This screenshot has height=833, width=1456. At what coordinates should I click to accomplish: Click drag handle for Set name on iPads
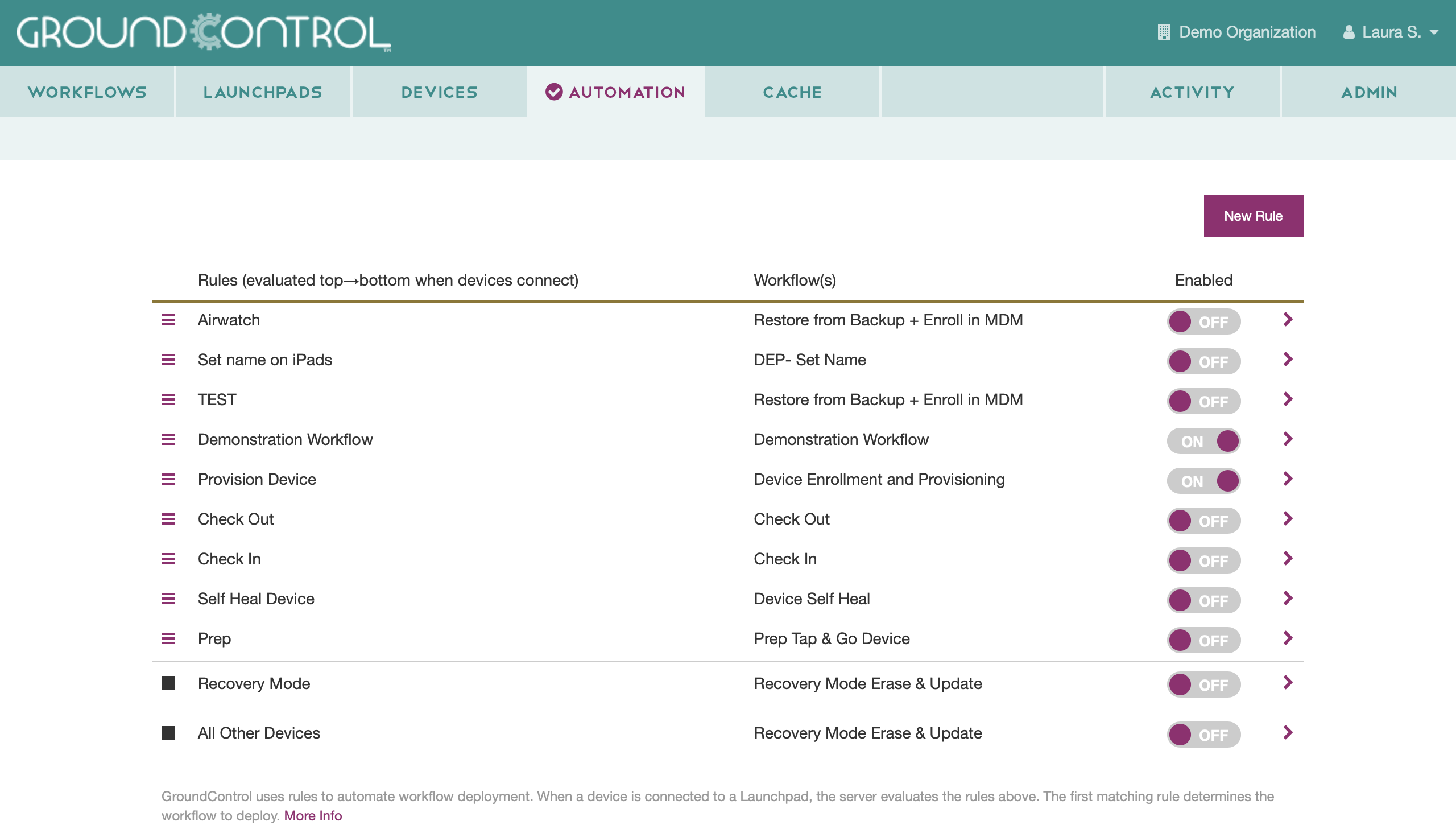(168, 360)
